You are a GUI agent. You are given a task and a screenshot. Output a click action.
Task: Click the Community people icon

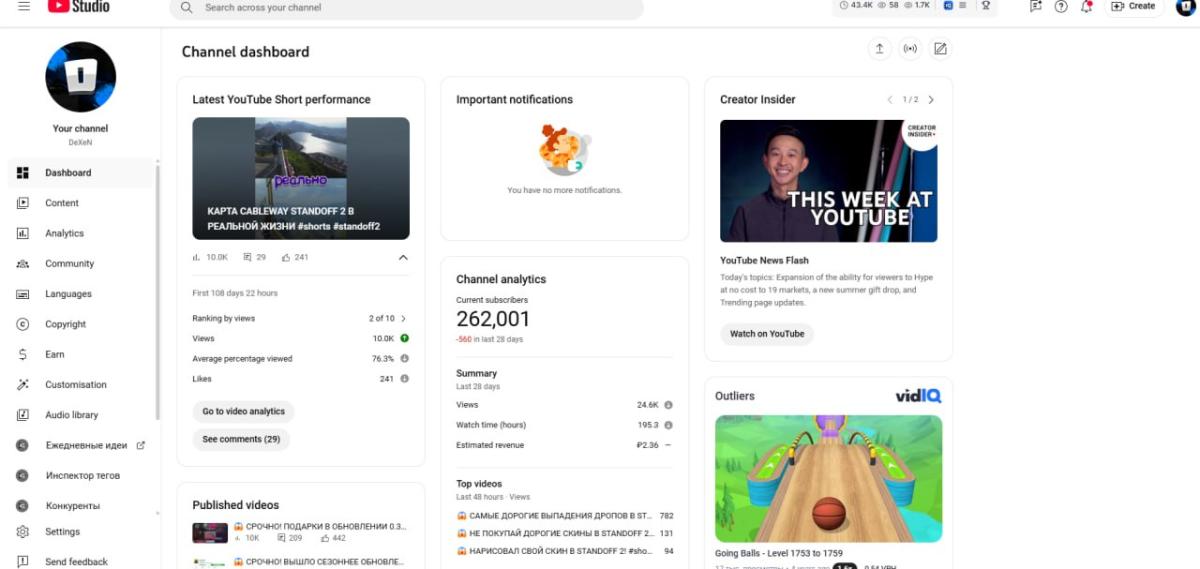coord(23,264)
